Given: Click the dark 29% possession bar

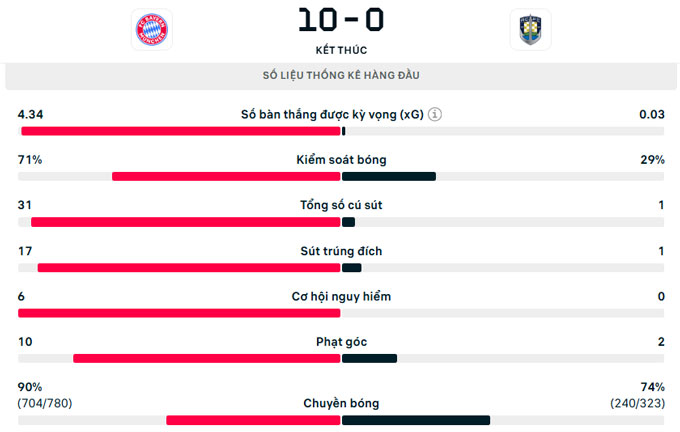Looking at the screenshot, I should (x=389, y=177).
